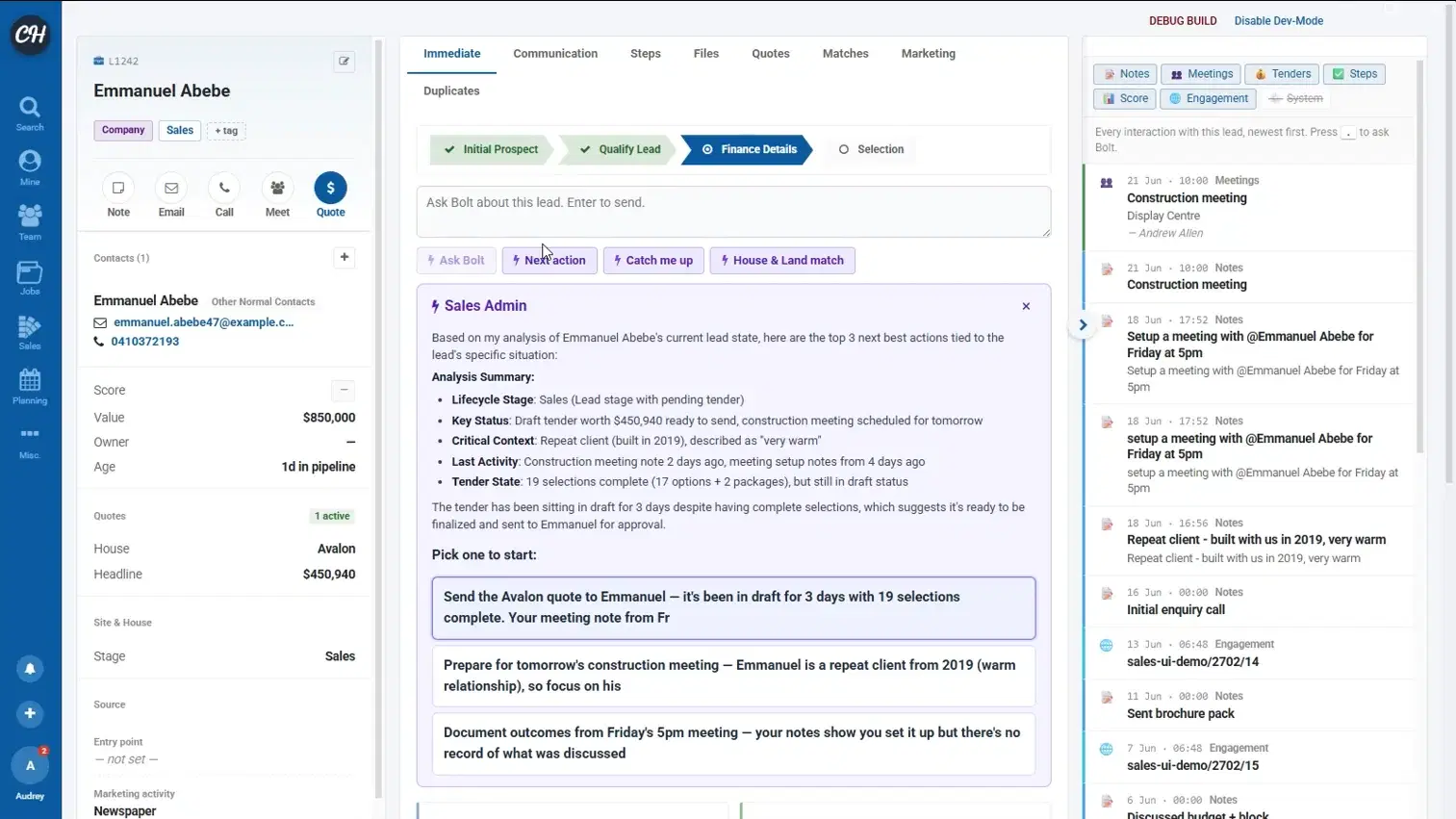The height and width of the screenshot is (819, 1456).
Task: Switch to the Communication tab
Action: coord(555,54)
